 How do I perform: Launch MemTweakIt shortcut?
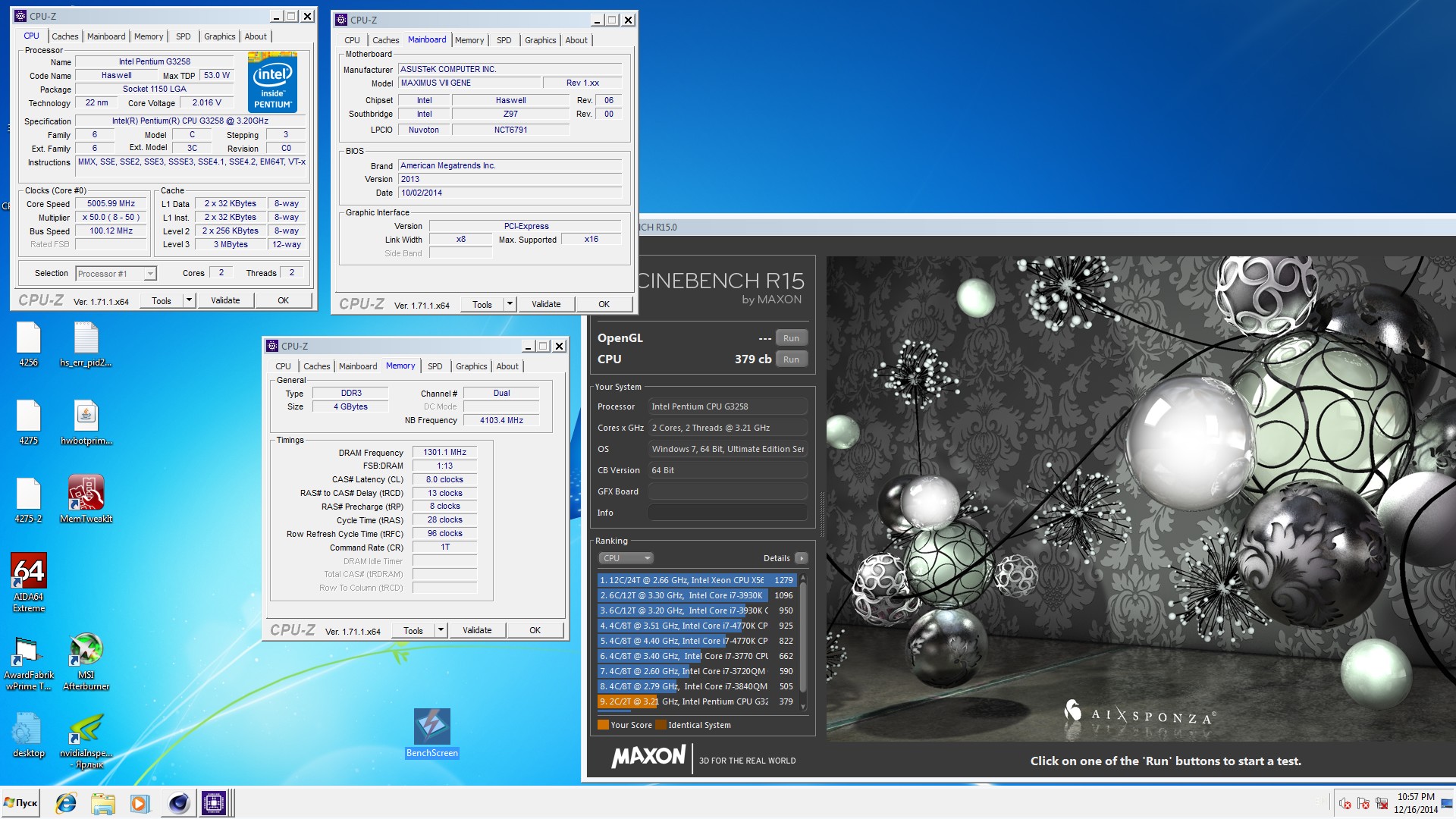coord(86,499)
